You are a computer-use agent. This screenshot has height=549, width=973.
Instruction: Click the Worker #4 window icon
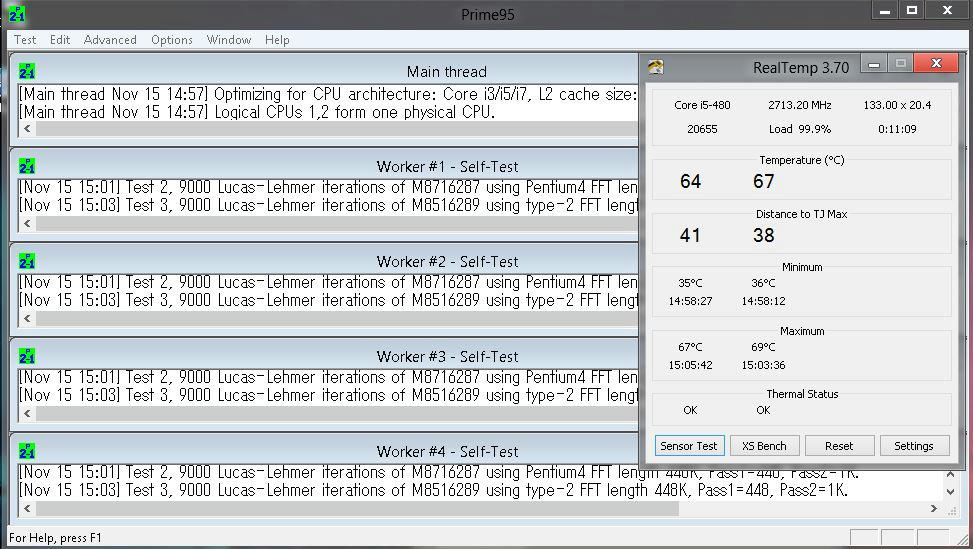27,451
